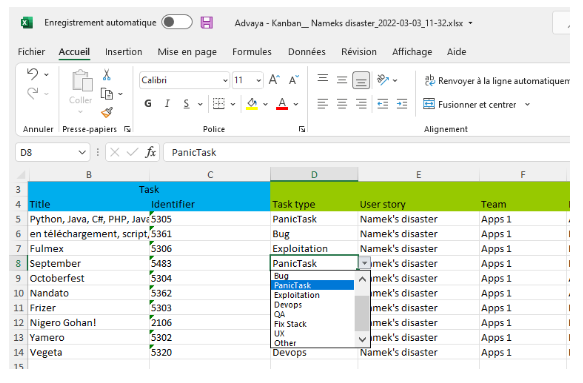Click the Name Box showing D8
This screenshot has height=383, width=583.
(x=52, y=152)
